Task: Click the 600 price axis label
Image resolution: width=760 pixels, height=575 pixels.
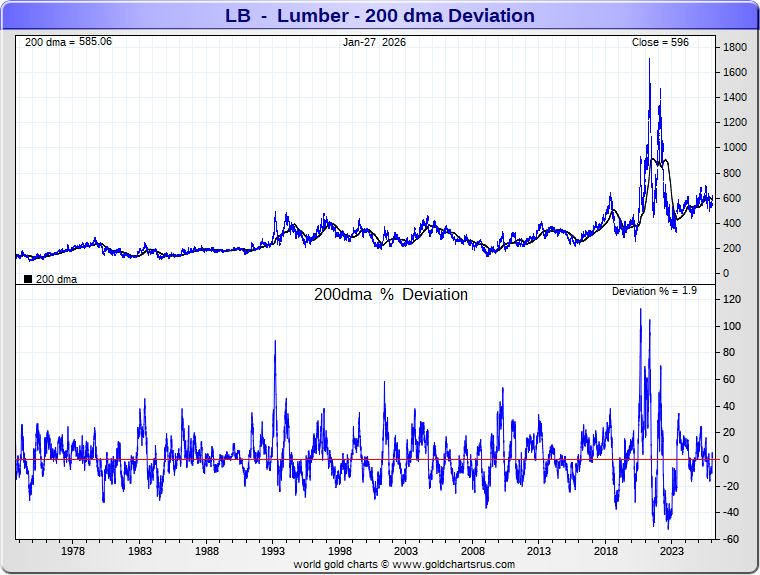Action: [x=732, y=198]
